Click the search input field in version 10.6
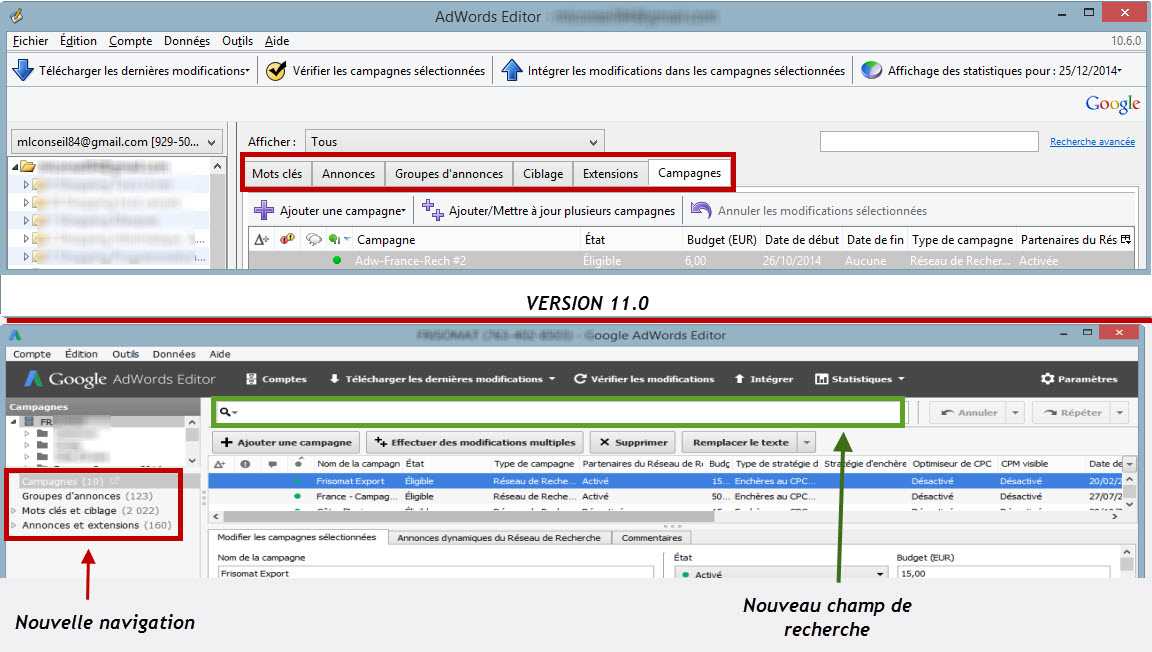The image size is (1152, 652). (x=929, y=141)
